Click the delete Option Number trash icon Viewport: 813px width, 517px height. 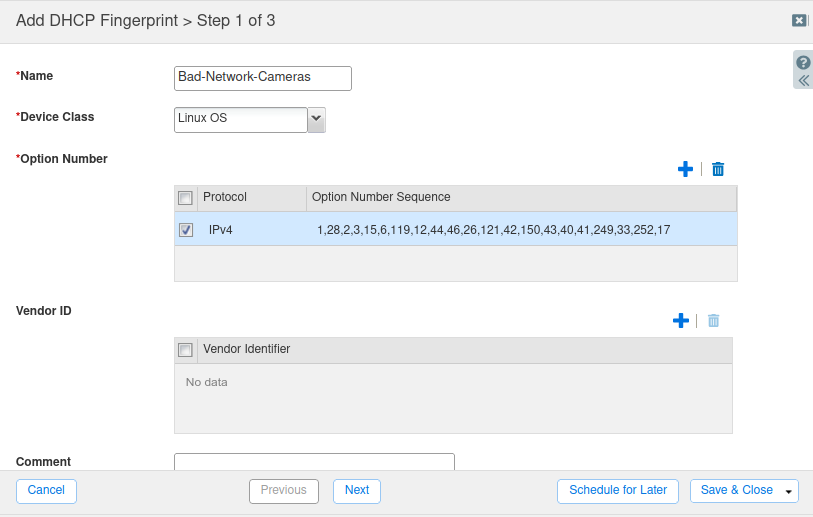(x=718, y=170)
